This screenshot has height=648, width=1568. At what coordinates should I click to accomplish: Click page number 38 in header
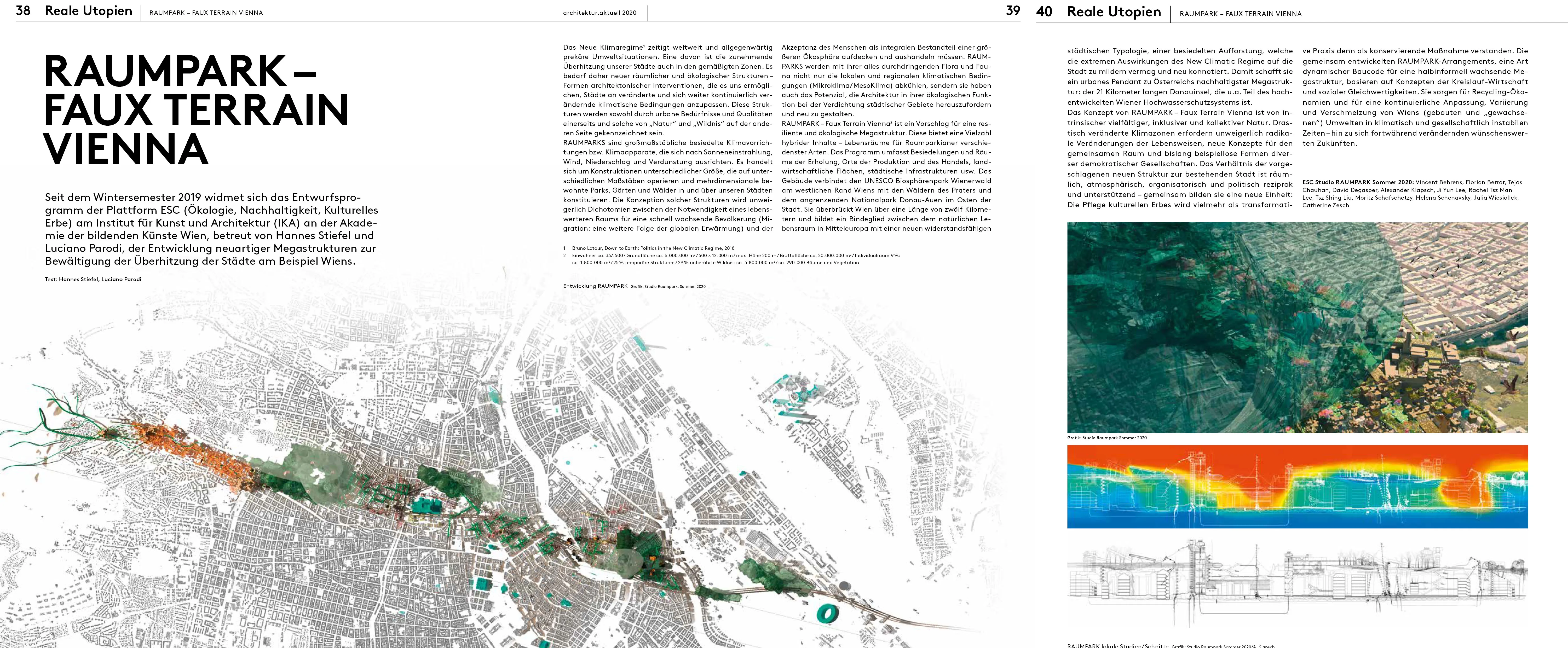coord(23,11)
